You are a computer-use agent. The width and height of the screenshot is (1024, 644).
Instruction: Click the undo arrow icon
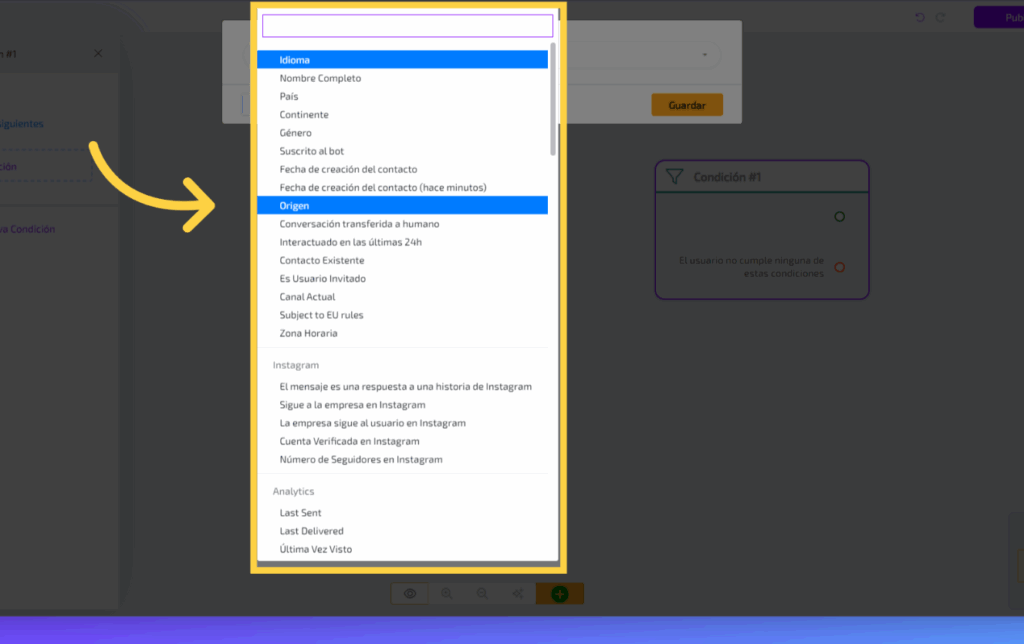(920, 17)
